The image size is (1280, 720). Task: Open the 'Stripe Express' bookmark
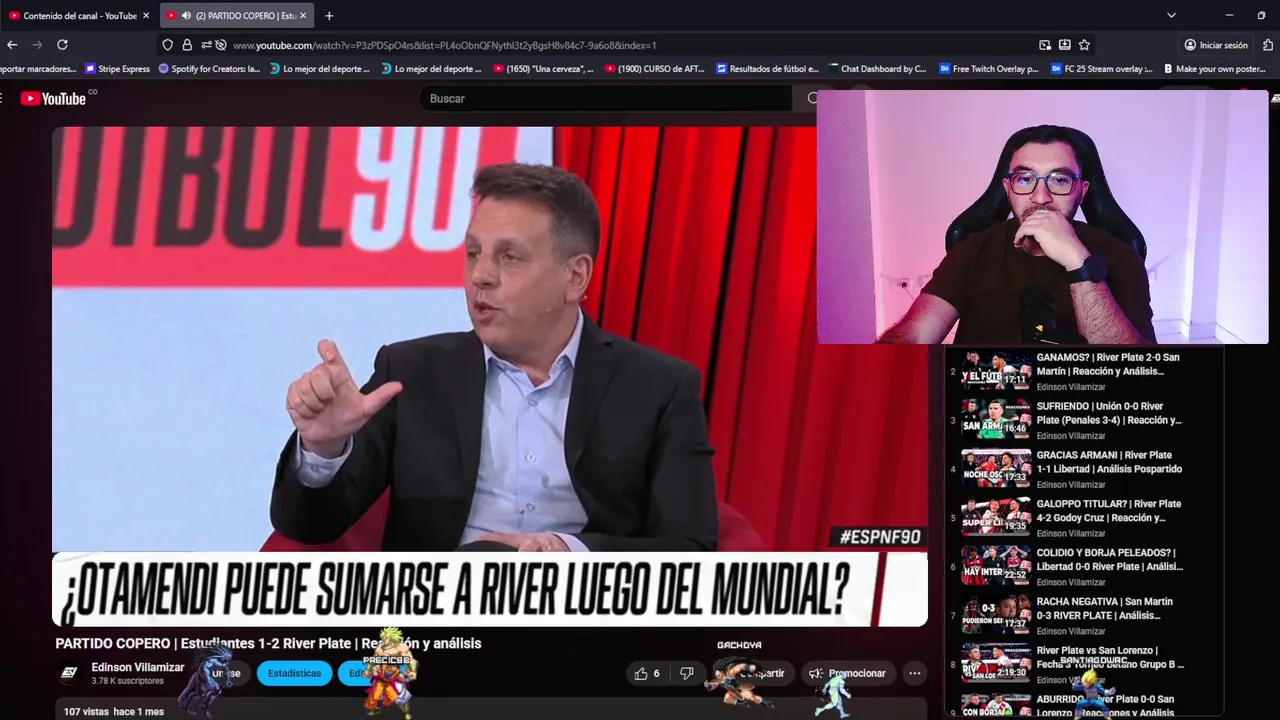(118, 69)
